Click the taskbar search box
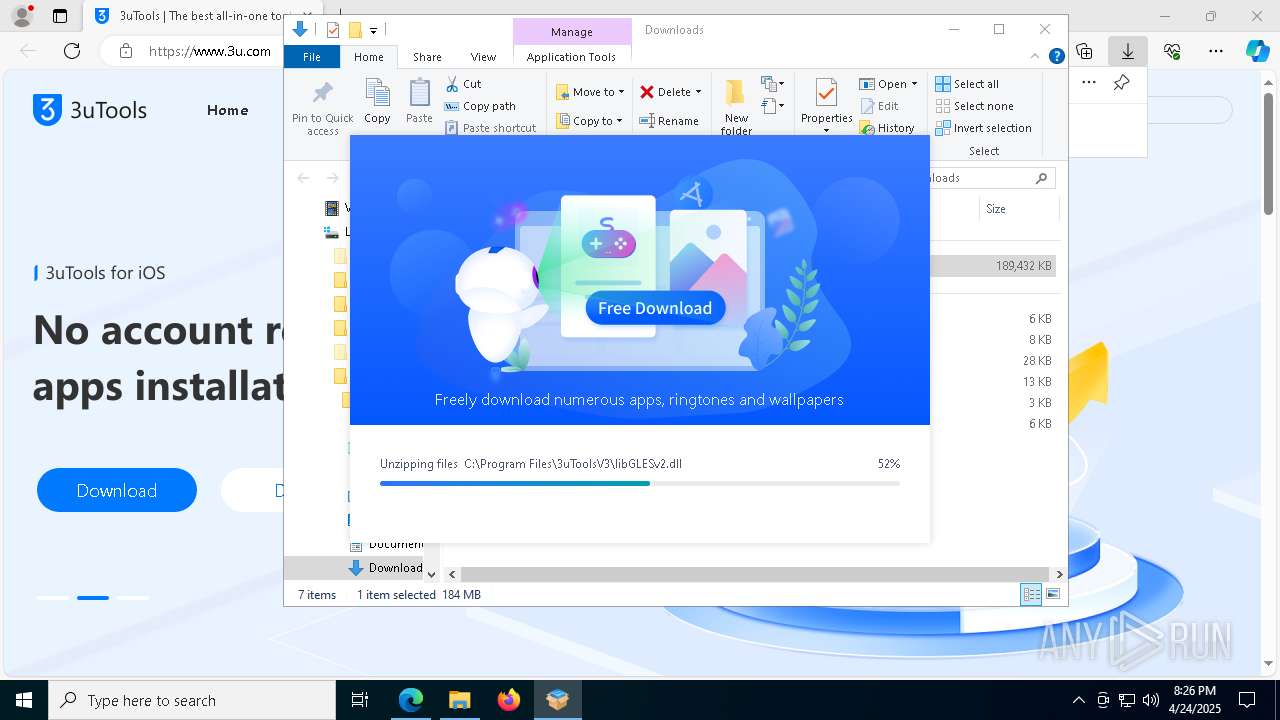This screenshot has height=720, width=1280. [192, 700]
